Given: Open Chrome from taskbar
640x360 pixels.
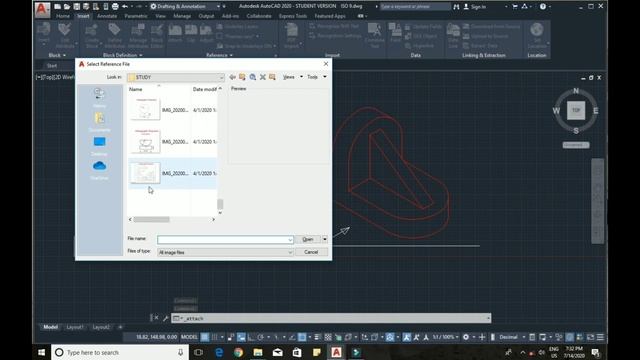Looking at the screenshot, I should [x=238, y=352].
